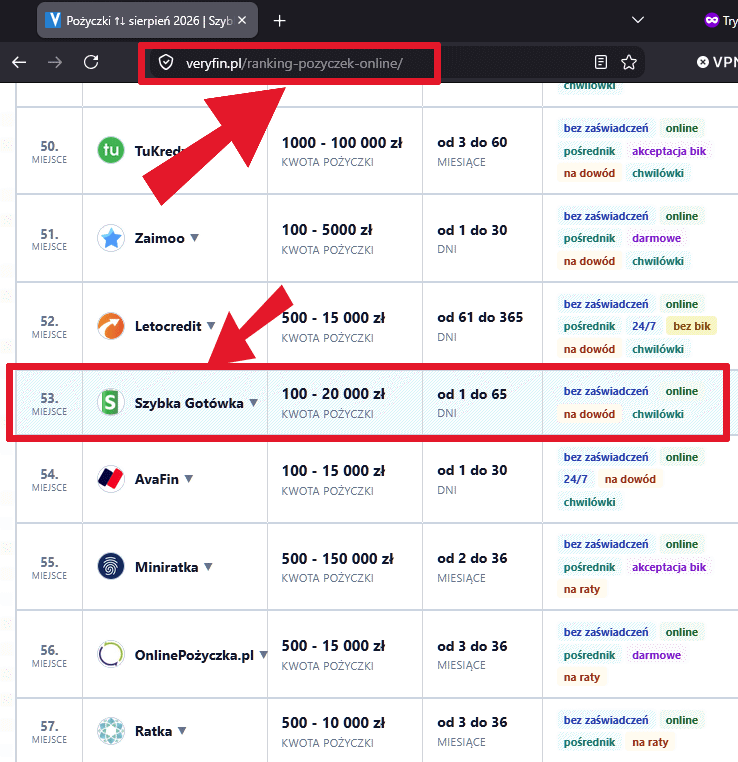Expand Letocredit details with its arrow

[x=211, y=326]
